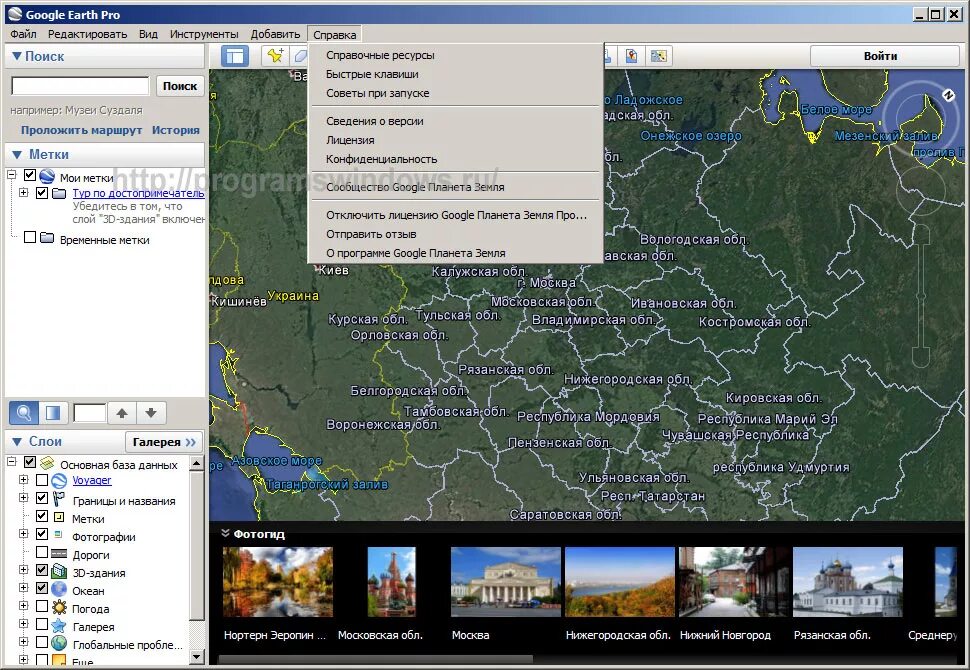
Task: Choose Сведения о версии menu entry
Action: tap(375, 121)
